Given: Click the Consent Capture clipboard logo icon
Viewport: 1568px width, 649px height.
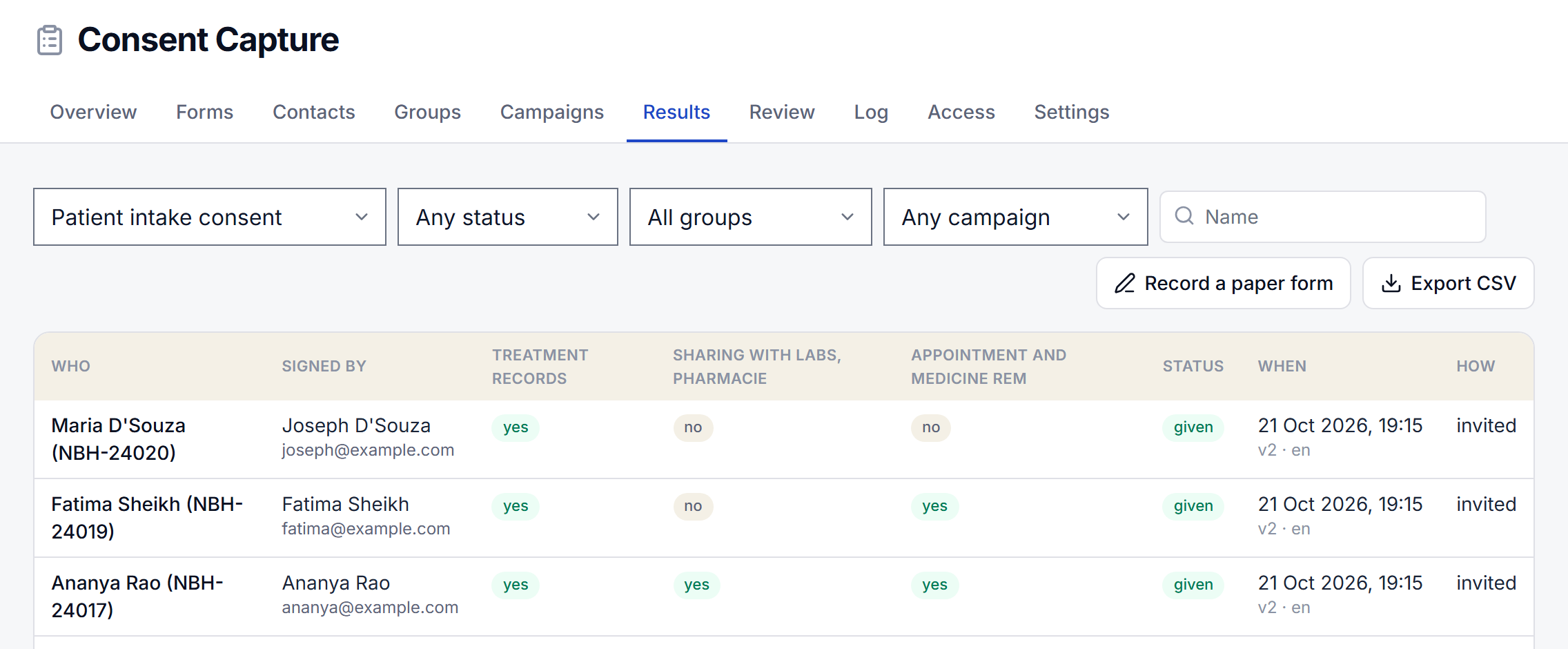Looking at the screenshot, I should click(x=50, y=40).
